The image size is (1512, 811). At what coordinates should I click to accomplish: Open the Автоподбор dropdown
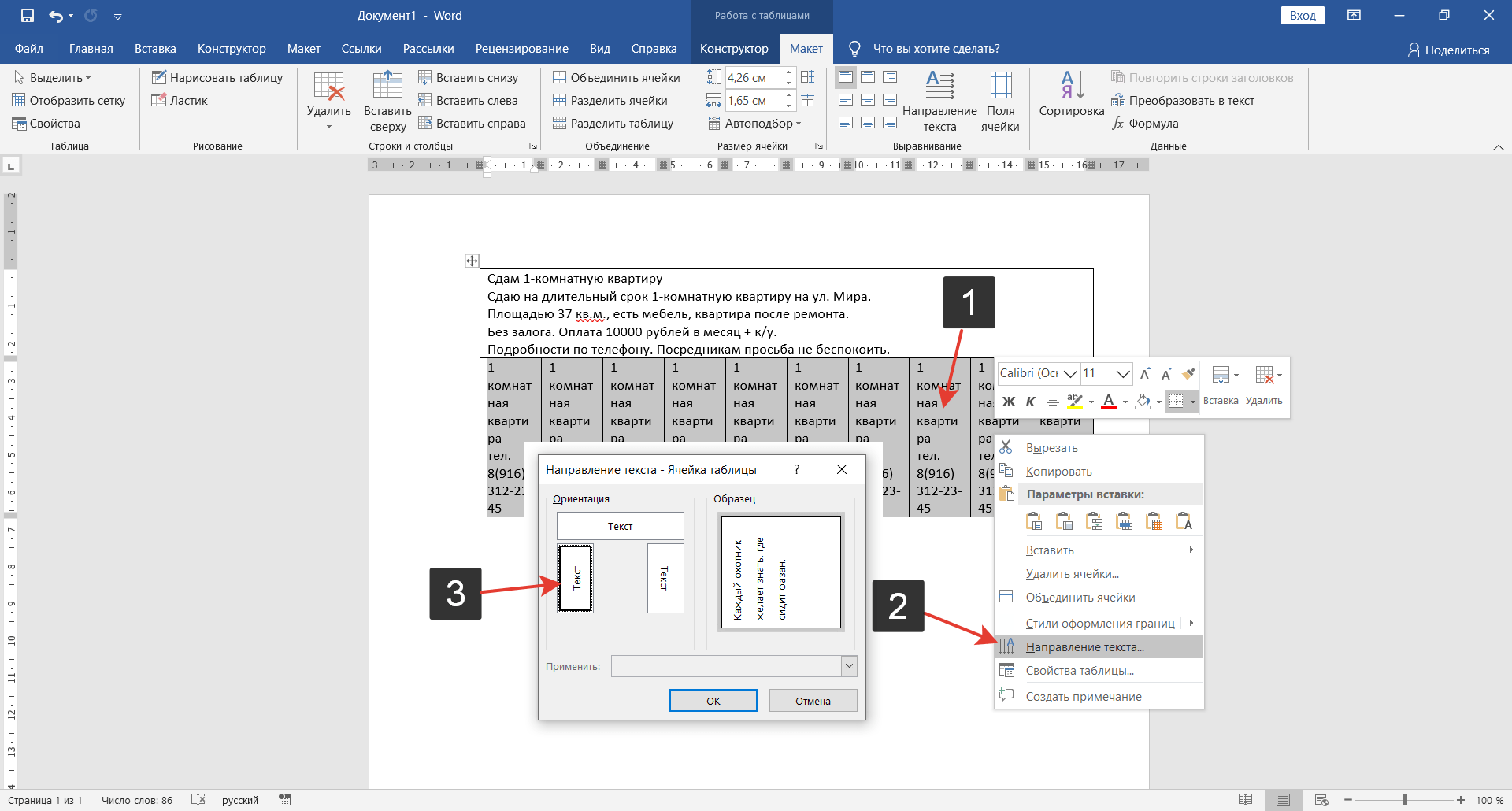[x=754, y=123]
